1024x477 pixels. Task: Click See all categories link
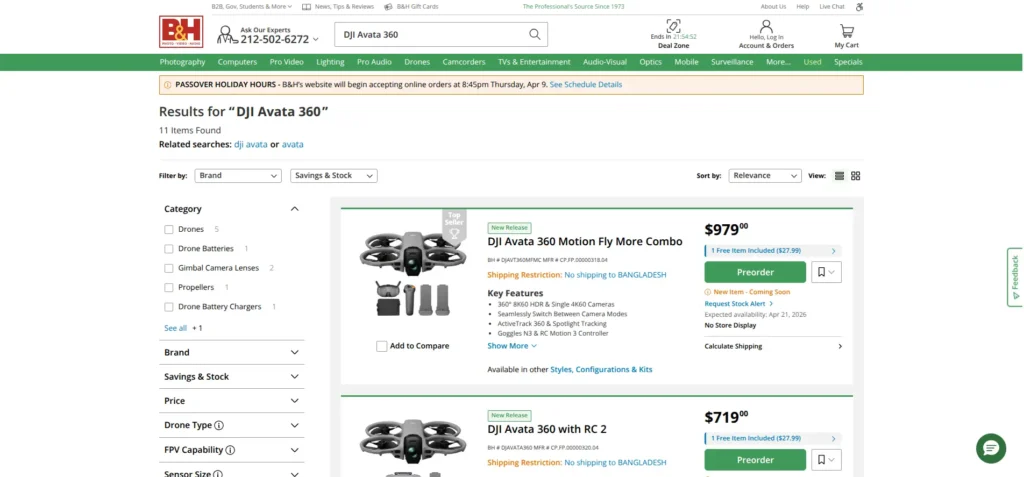(175, 328)
